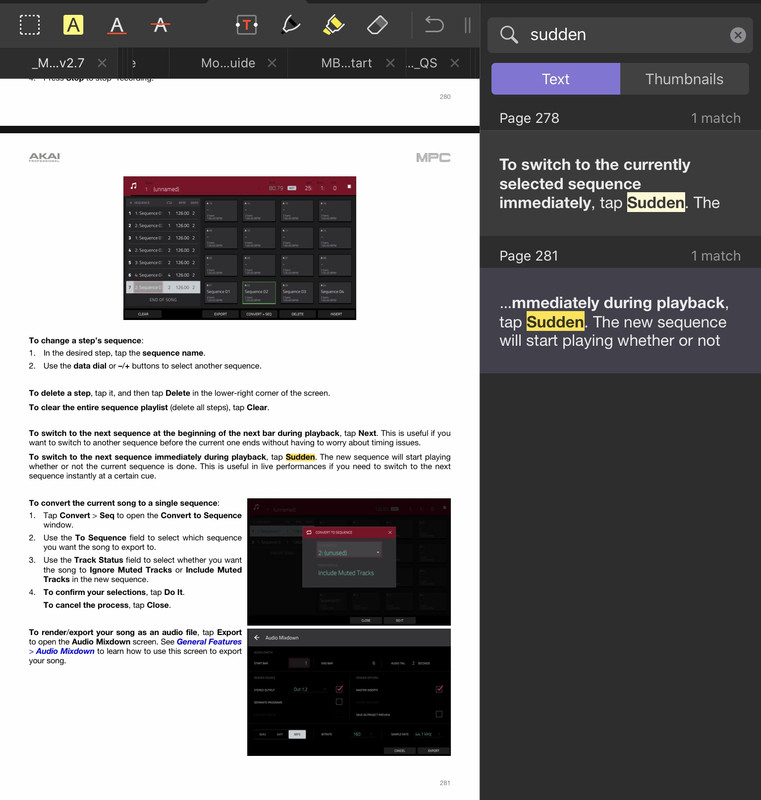Open the MB...tart document tab
Screen dimensions: 761x800
point(346,63)
